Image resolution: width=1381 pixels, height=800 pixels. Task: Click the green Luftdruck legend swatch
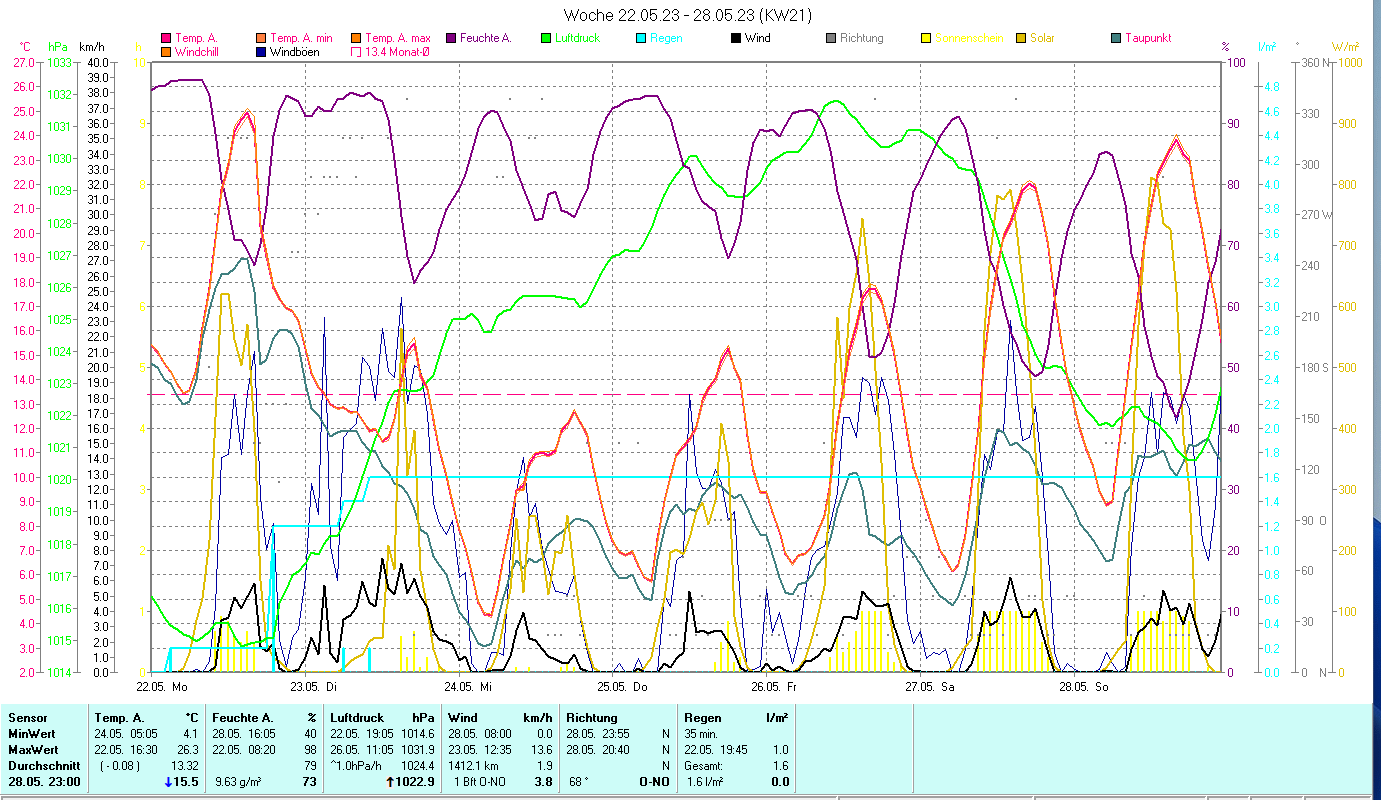546,38
